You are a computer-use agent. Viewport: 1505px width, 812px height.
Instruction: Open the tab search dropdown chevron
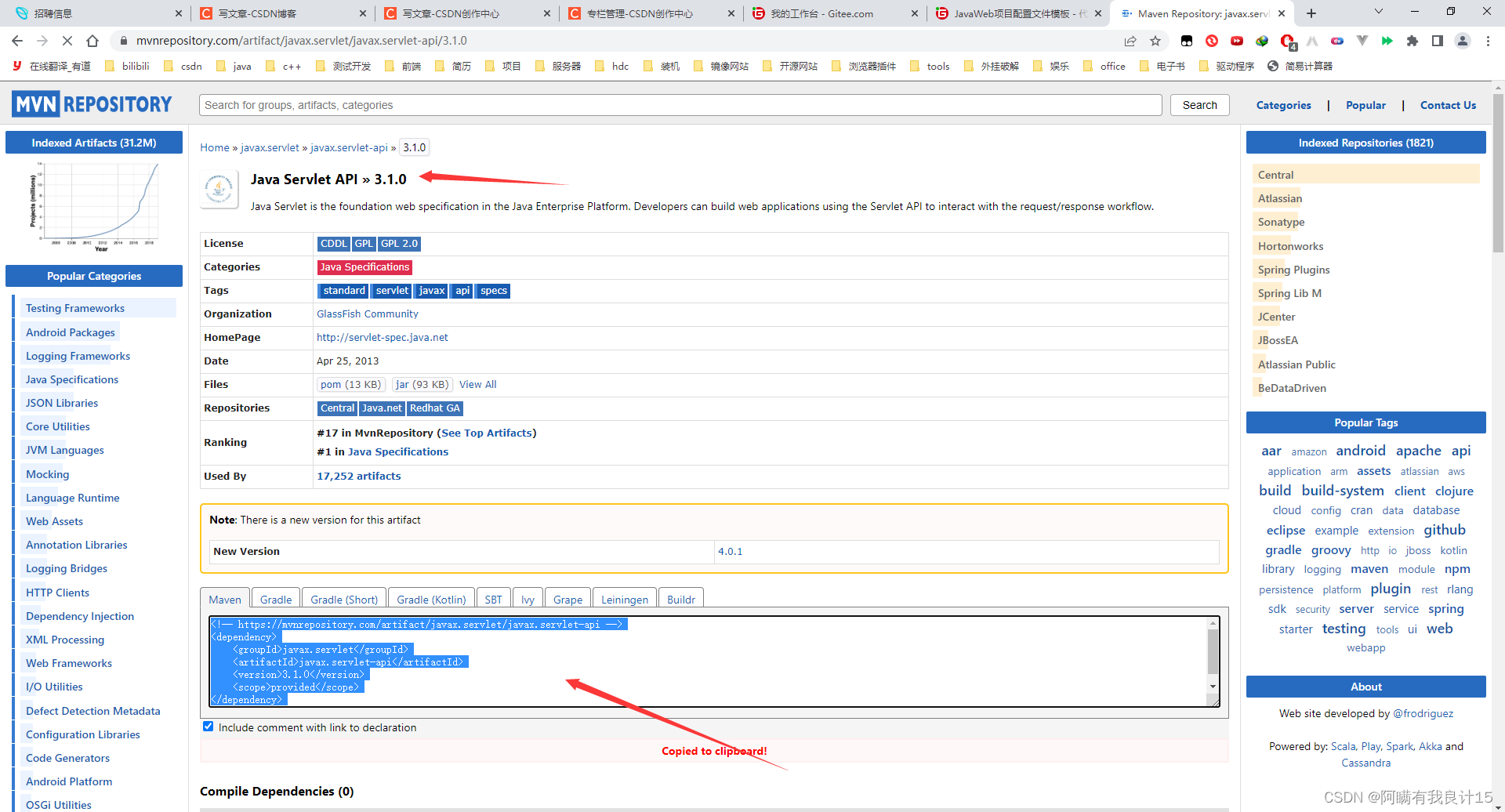1379,12
